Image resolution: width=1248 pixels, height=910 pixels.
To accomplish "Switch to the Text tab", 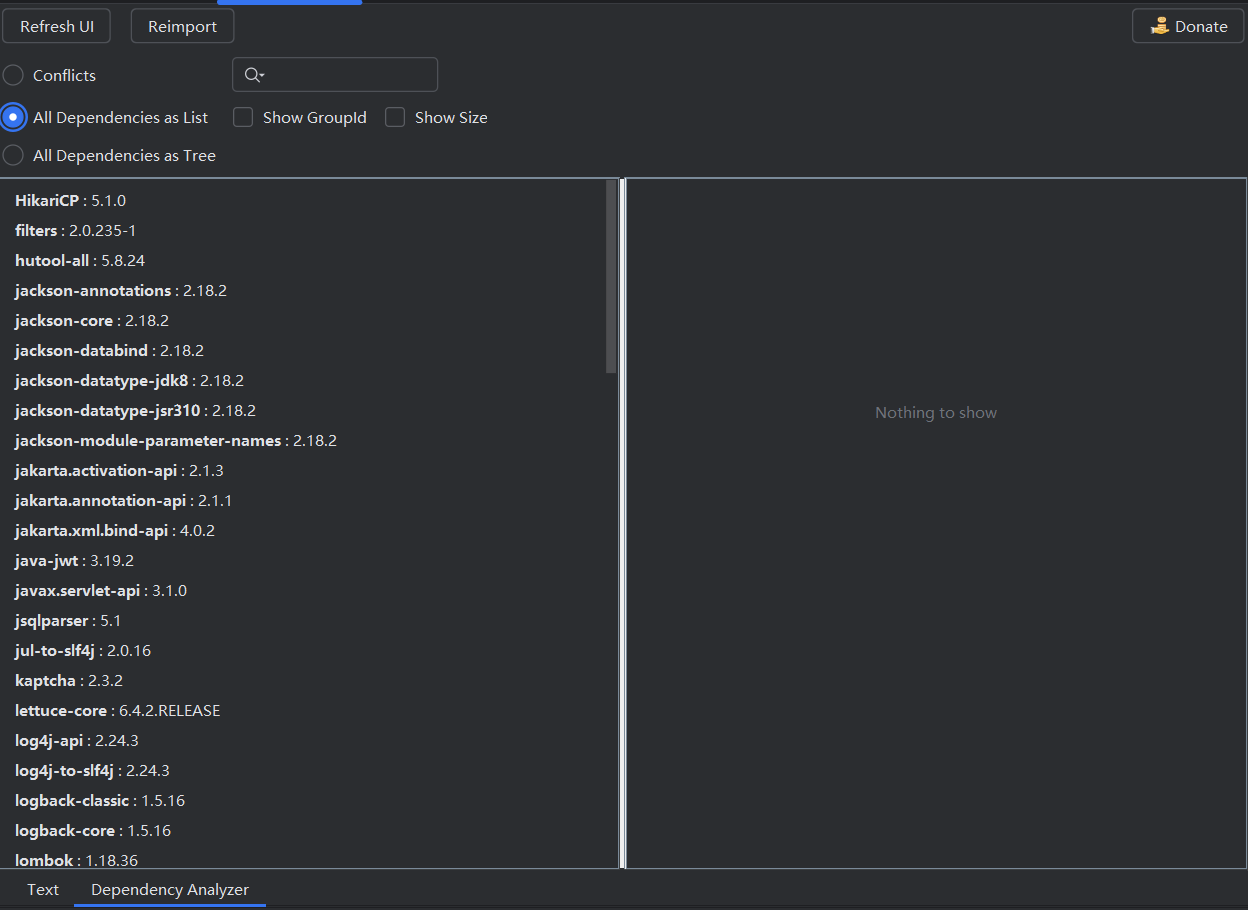I will tap(43, 889).
